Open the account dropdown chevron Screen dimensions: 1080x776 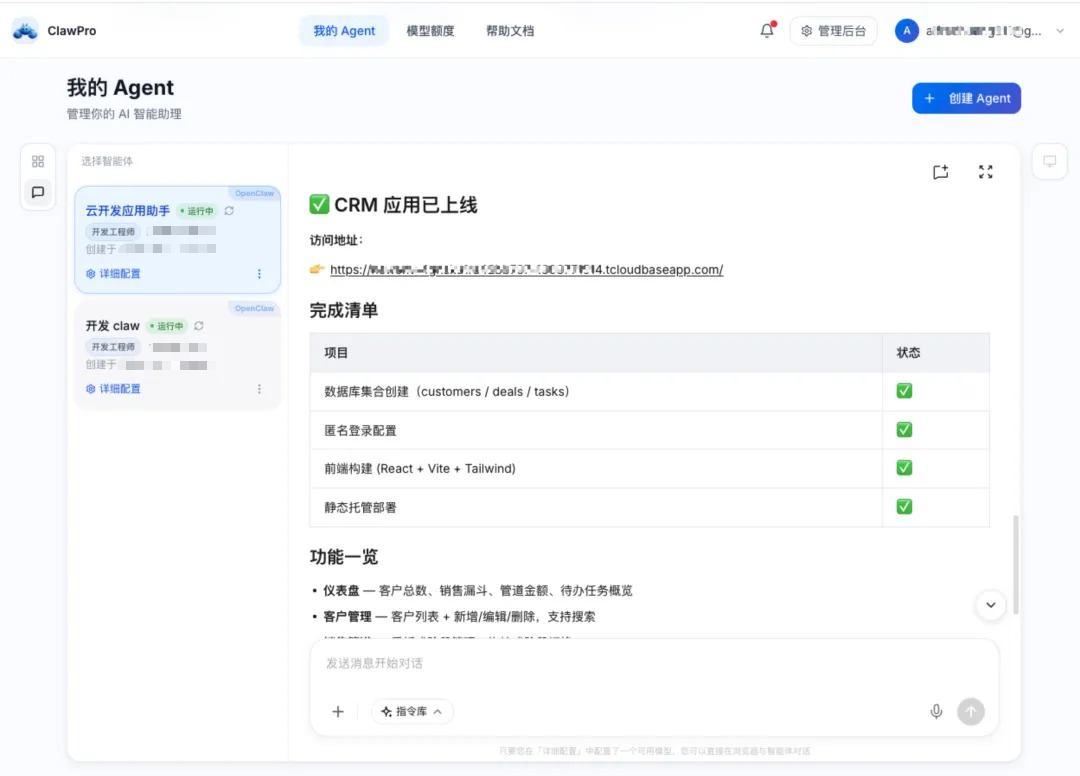tap(1060, 31)
